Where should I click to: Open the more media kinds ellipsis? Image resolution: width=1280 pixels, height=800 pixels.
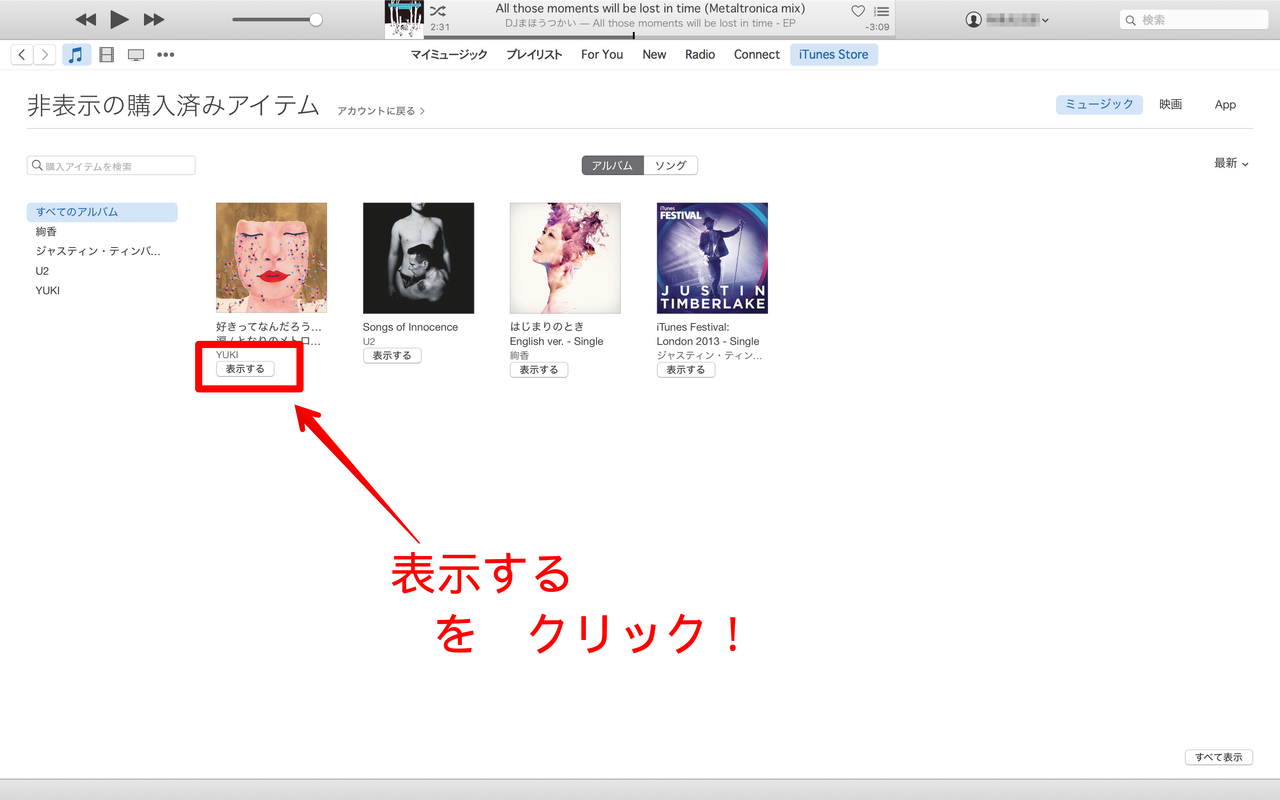tap(166, 55)
